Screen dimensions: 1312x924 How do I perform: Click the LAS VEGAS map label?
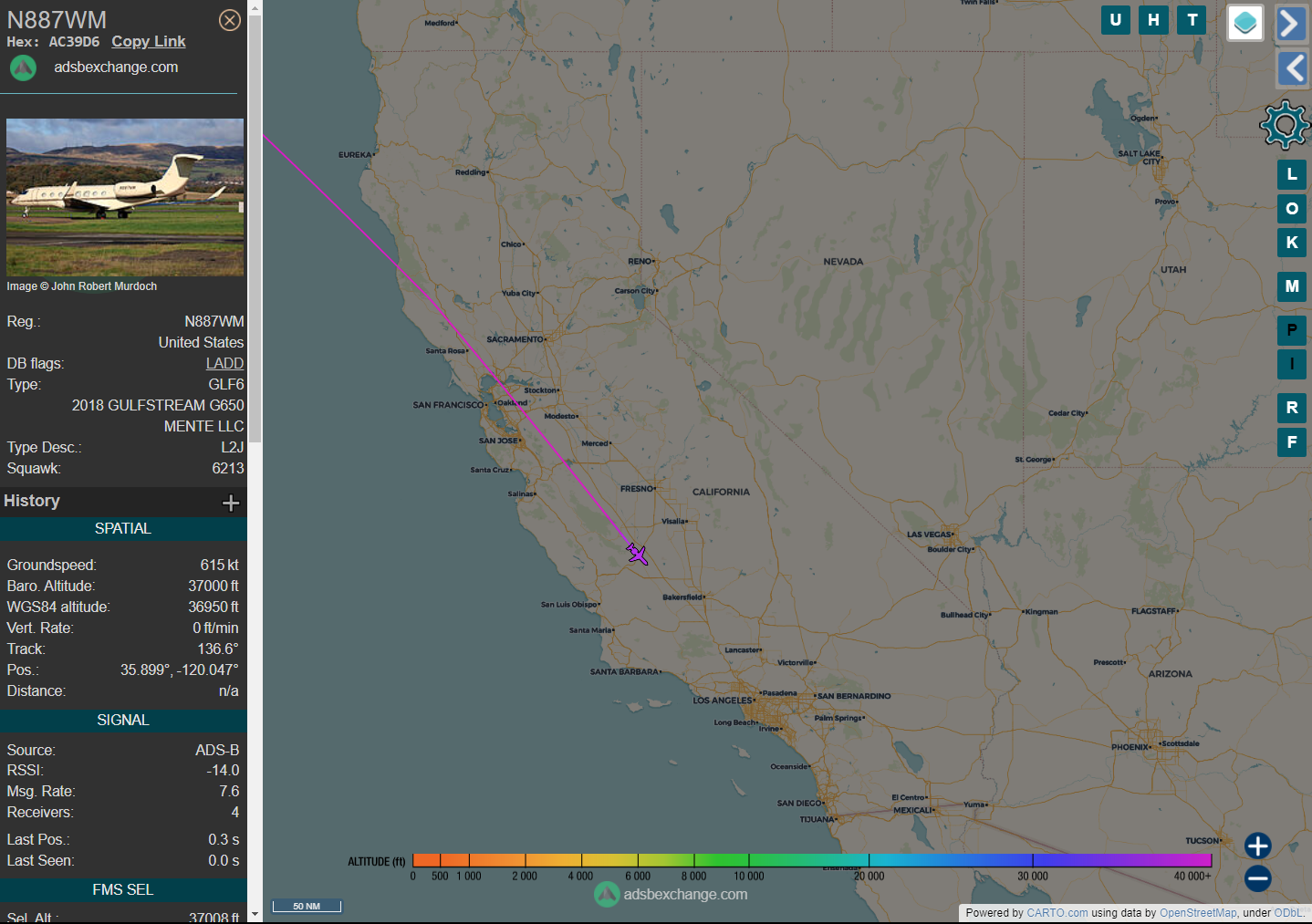pyautogui.click(x=930, y=535)
